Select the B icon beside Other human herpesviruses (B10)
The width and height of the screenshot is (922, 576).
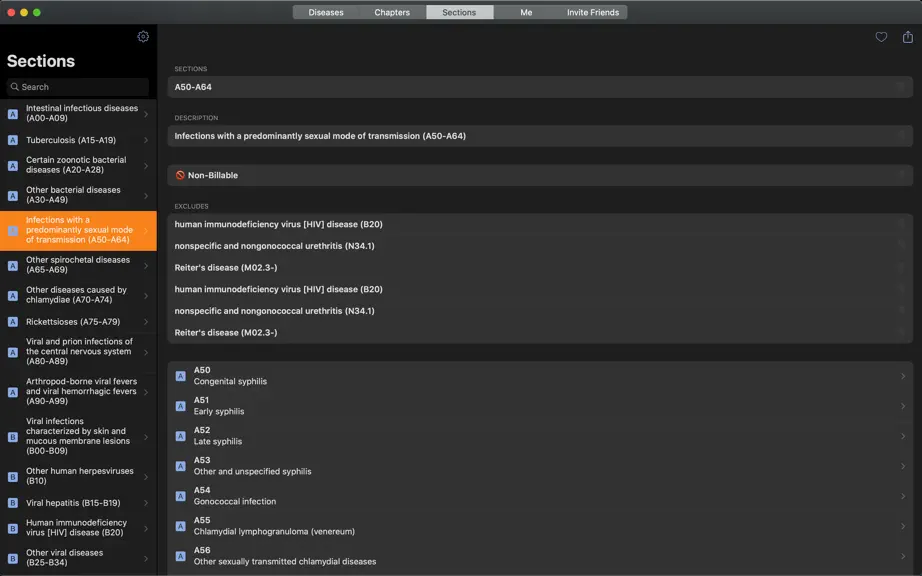[x=12, y=476]
